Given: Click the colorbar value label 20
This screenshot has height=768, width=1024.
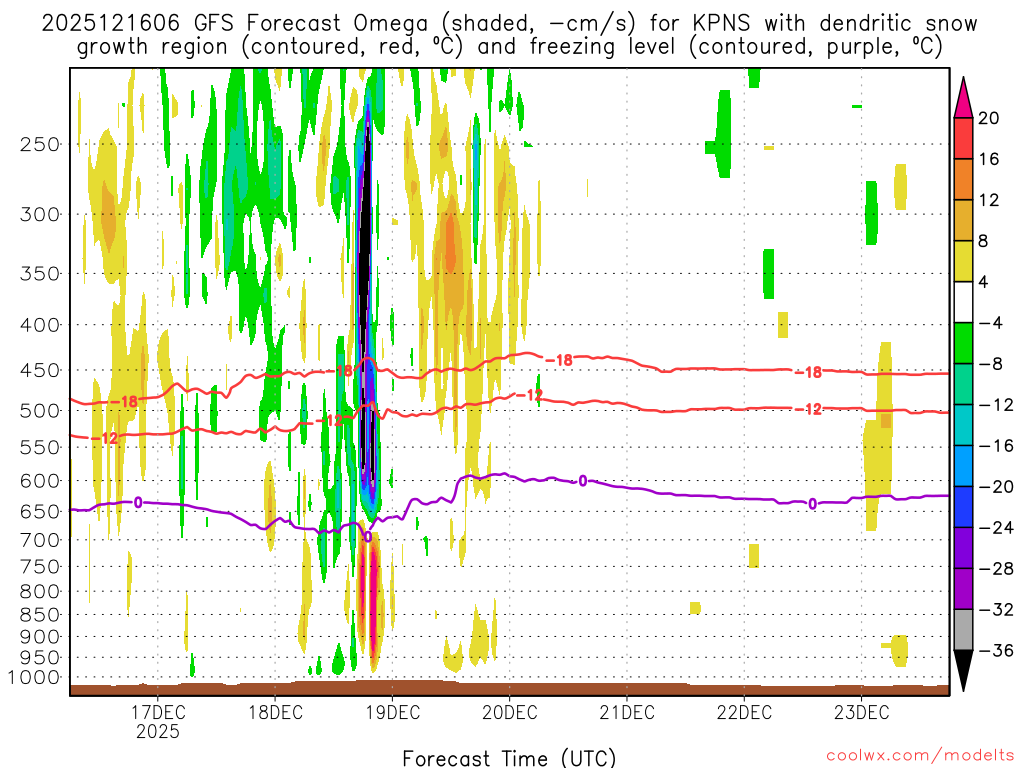Looking at the screenshot, I should point(989,118).
